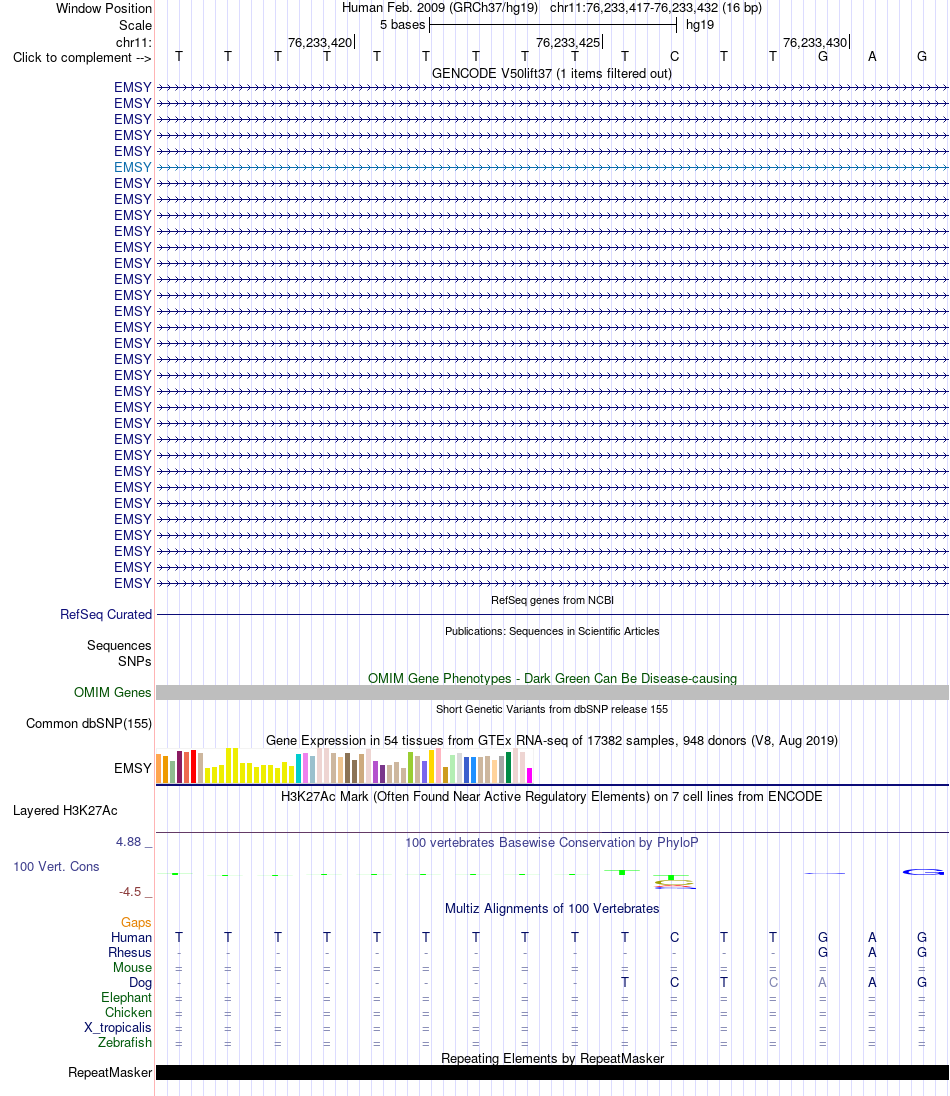Open 'Repeating Elements by RepeatMasker' title
The height and width of the screenshot is (1096, 950).
(x=552, y=1058)
